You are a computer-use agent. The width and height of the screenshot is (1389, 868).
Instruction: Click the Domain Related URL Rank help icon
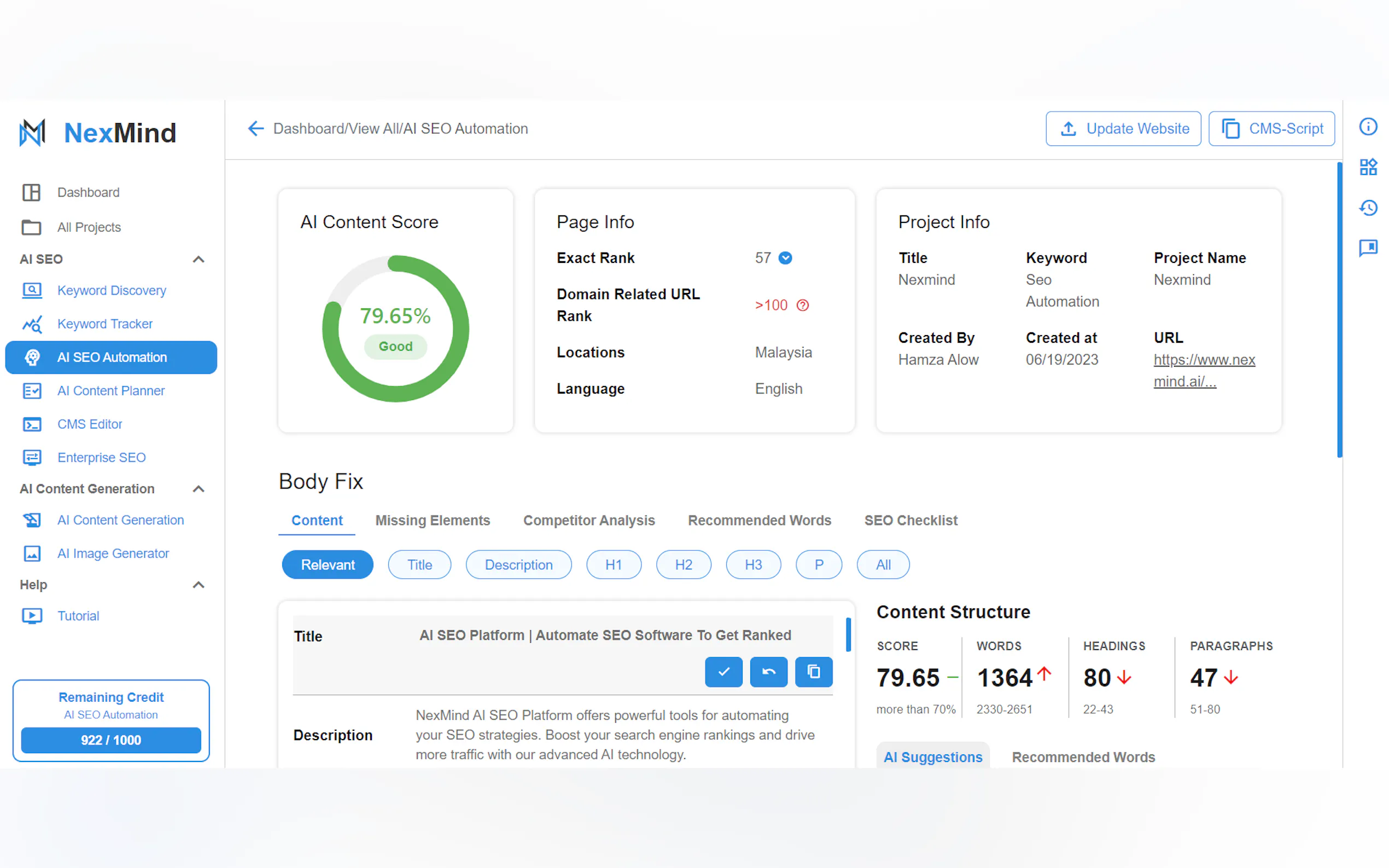(x=803, y=306)
